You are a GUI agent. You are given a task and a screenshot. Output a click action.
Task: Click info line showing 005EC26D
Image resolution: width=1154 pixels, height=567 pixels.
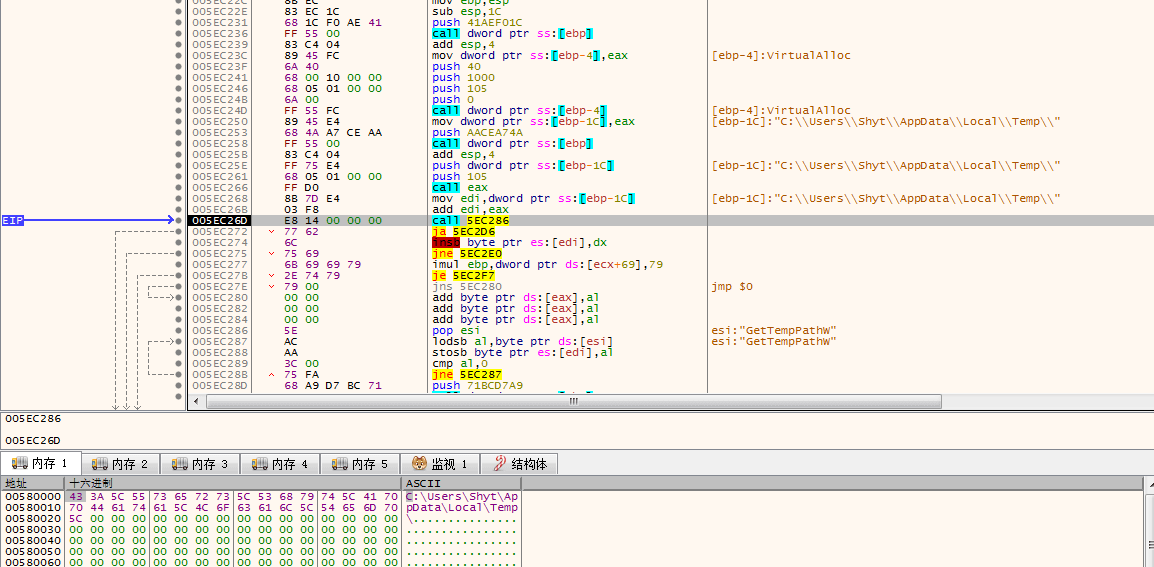click(33, 440)
